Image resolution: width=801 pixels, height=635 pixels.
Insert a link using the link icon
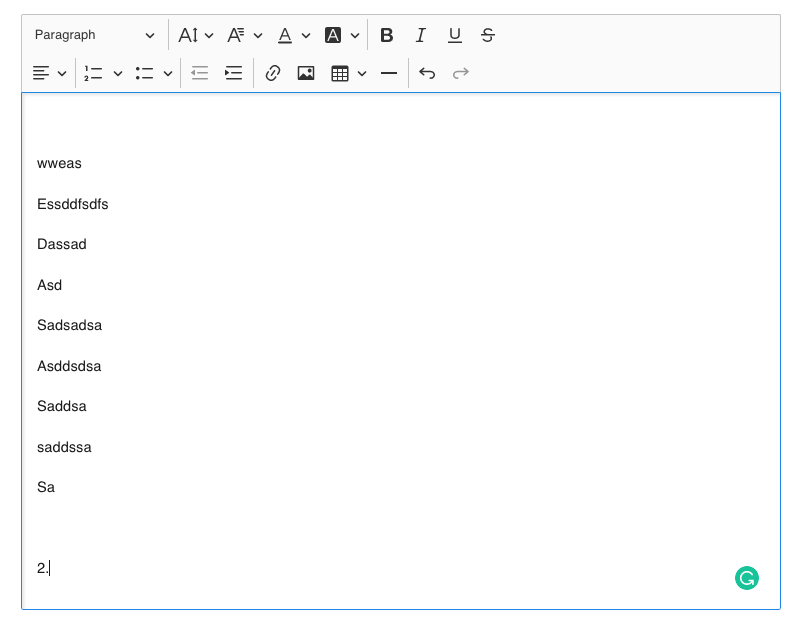click(x=273, y=72)
